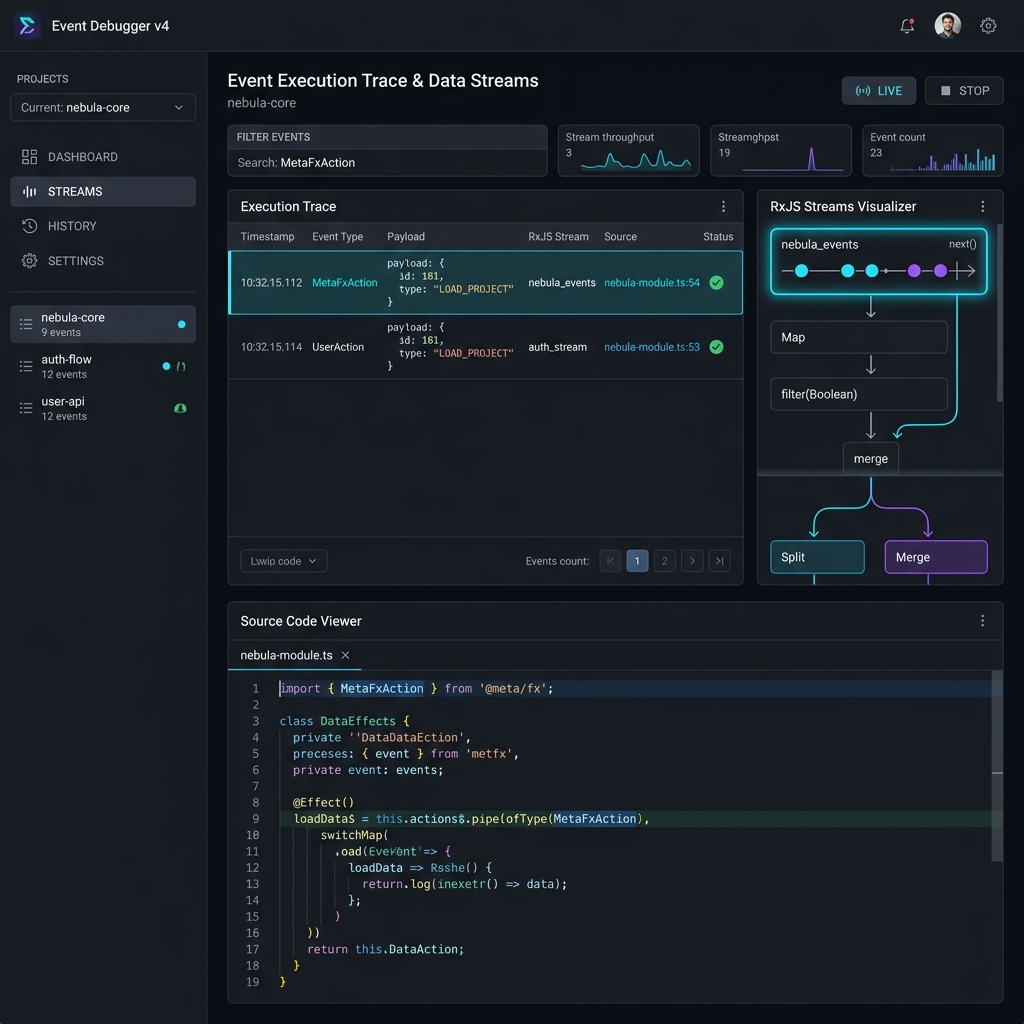This screenshot has width=1024, height=1024.
Task: Jump to the last events page
Action: [719, 561]
